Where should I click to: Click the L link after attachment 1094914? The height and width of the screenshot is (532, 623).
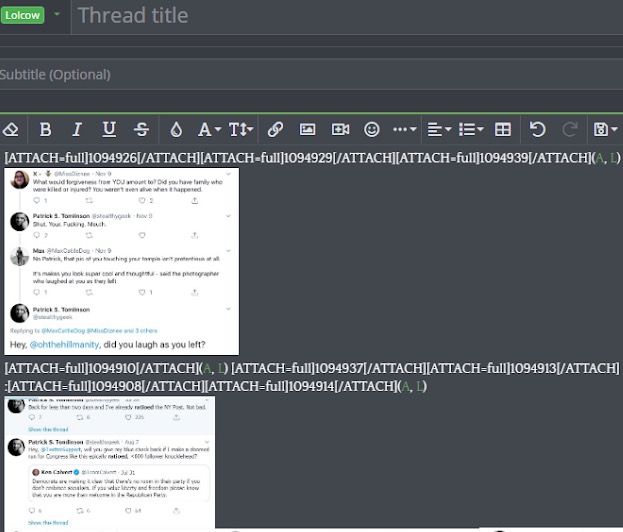click(x=420, y=386)
